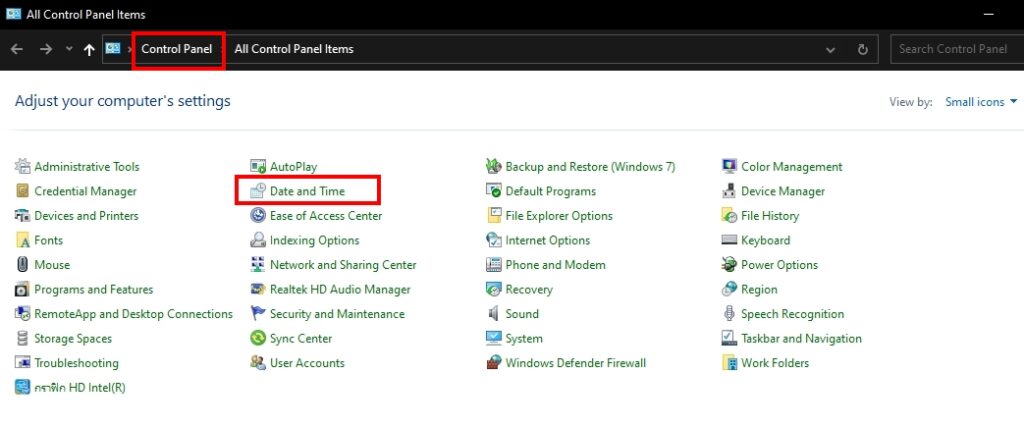
Task: Open the กราฟิก HD Intel(R) link
Action: 80,387
